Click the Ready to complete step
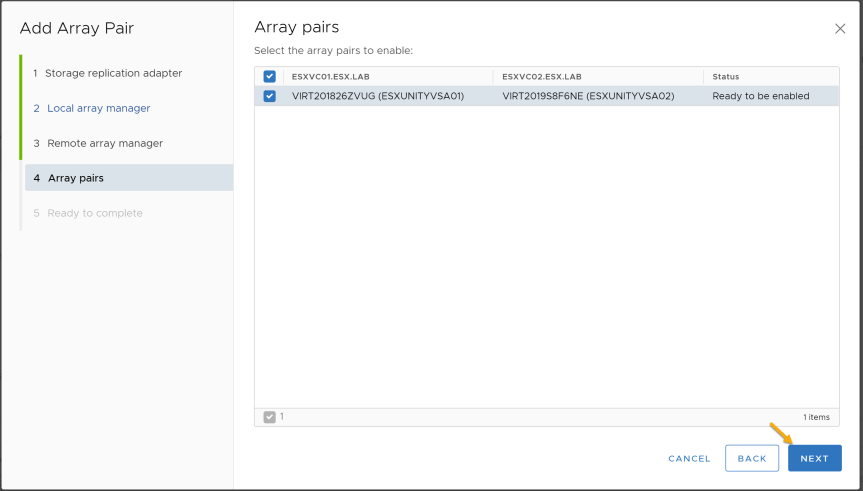 point(89,213)
